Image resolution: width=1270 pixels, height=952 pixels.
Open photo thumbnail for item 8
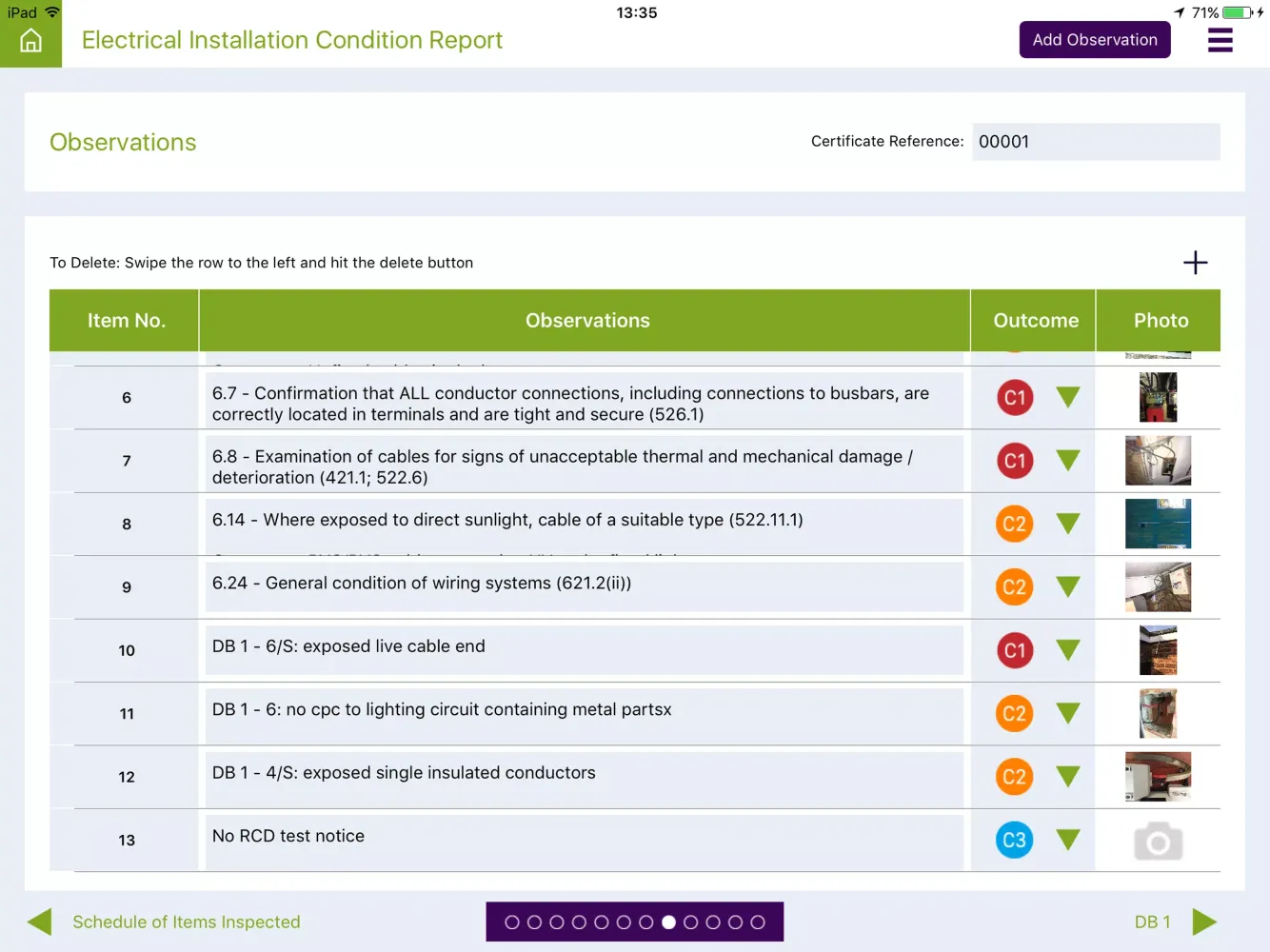click(x=1158, y=524)
